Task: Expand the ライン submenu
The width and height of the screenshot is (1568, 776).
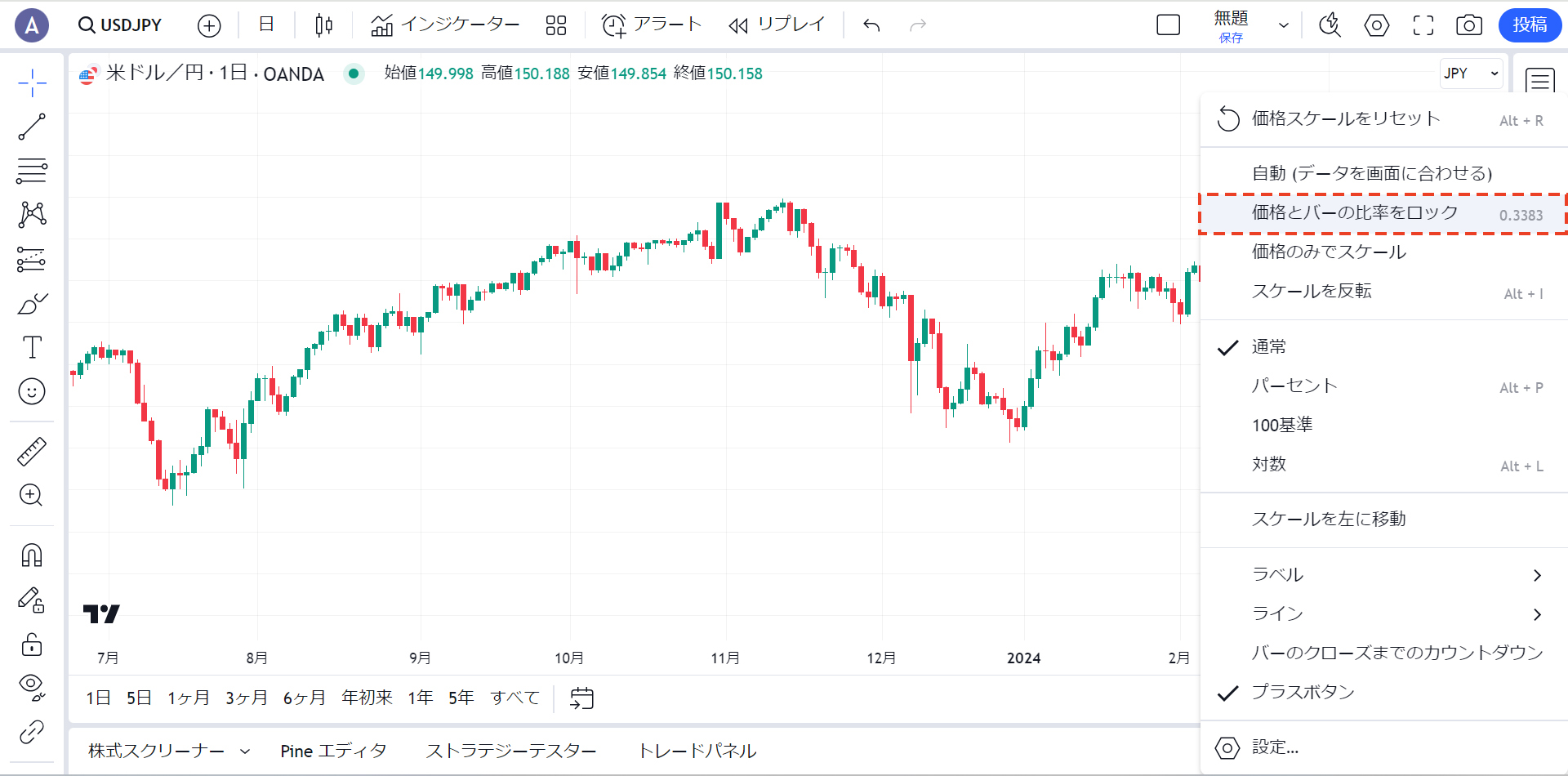Action: [1384, 614]
